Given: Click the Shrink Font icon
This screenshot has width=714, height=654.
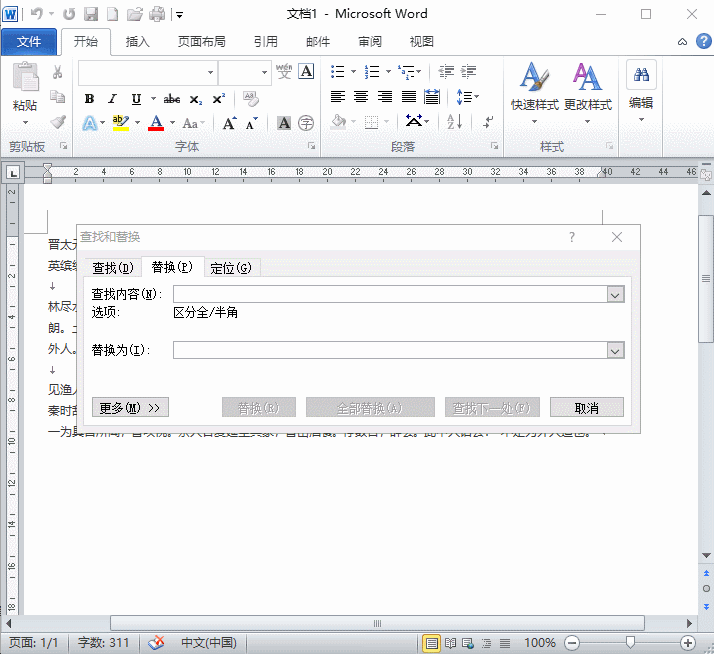Looking at the screenshot, I should coord(252,123).
